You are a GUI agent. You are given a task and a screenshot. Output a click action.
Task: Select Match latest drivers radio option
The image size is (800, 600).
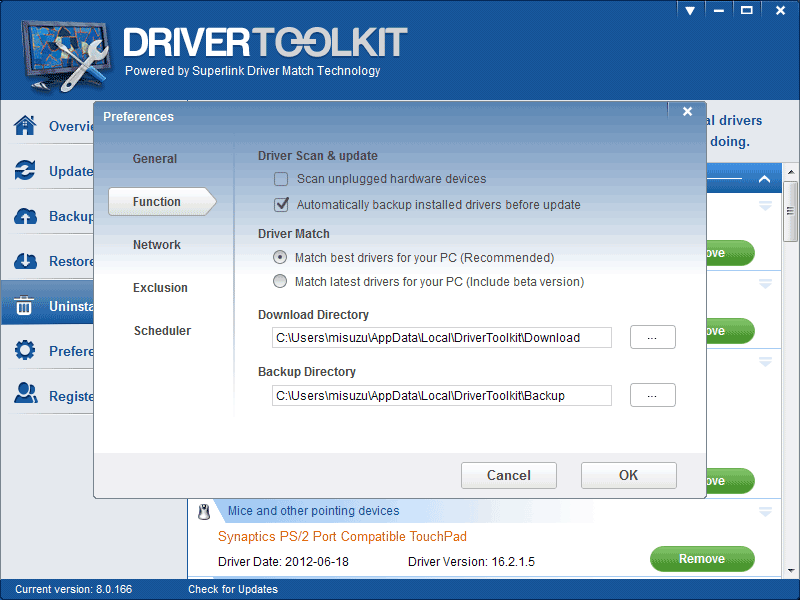point(280,282)
